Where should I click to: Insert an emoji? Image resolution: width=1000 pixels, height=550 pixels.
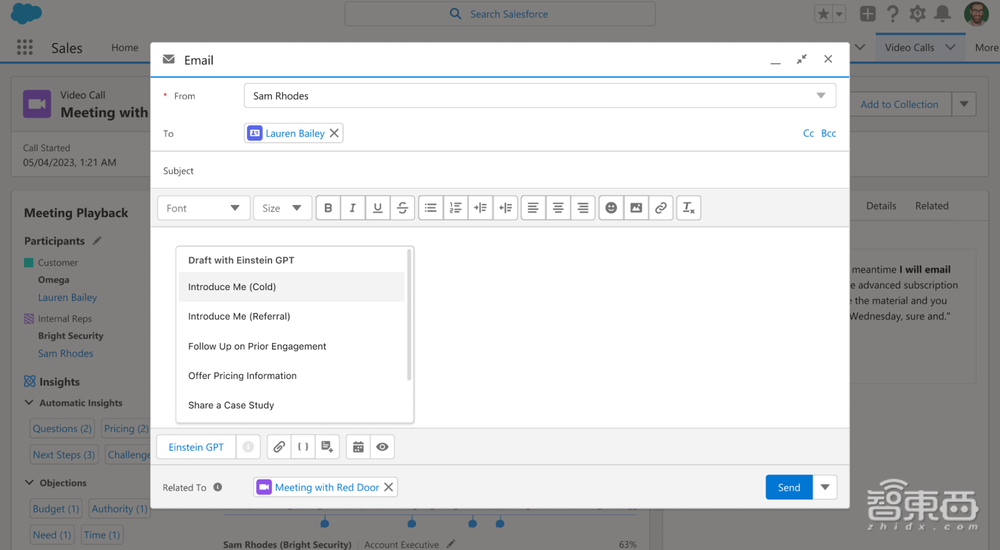(611, 208)
